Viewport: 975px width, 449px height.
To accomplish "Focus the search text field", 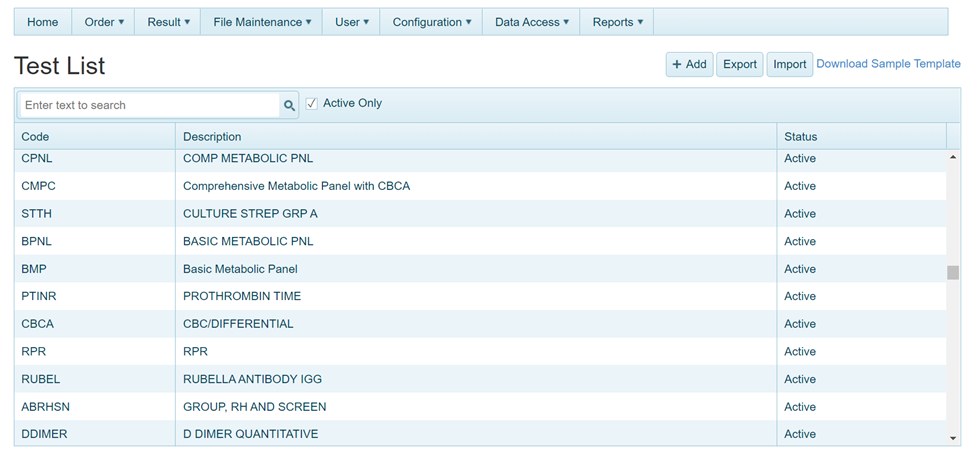I will (x=148, y=105).
